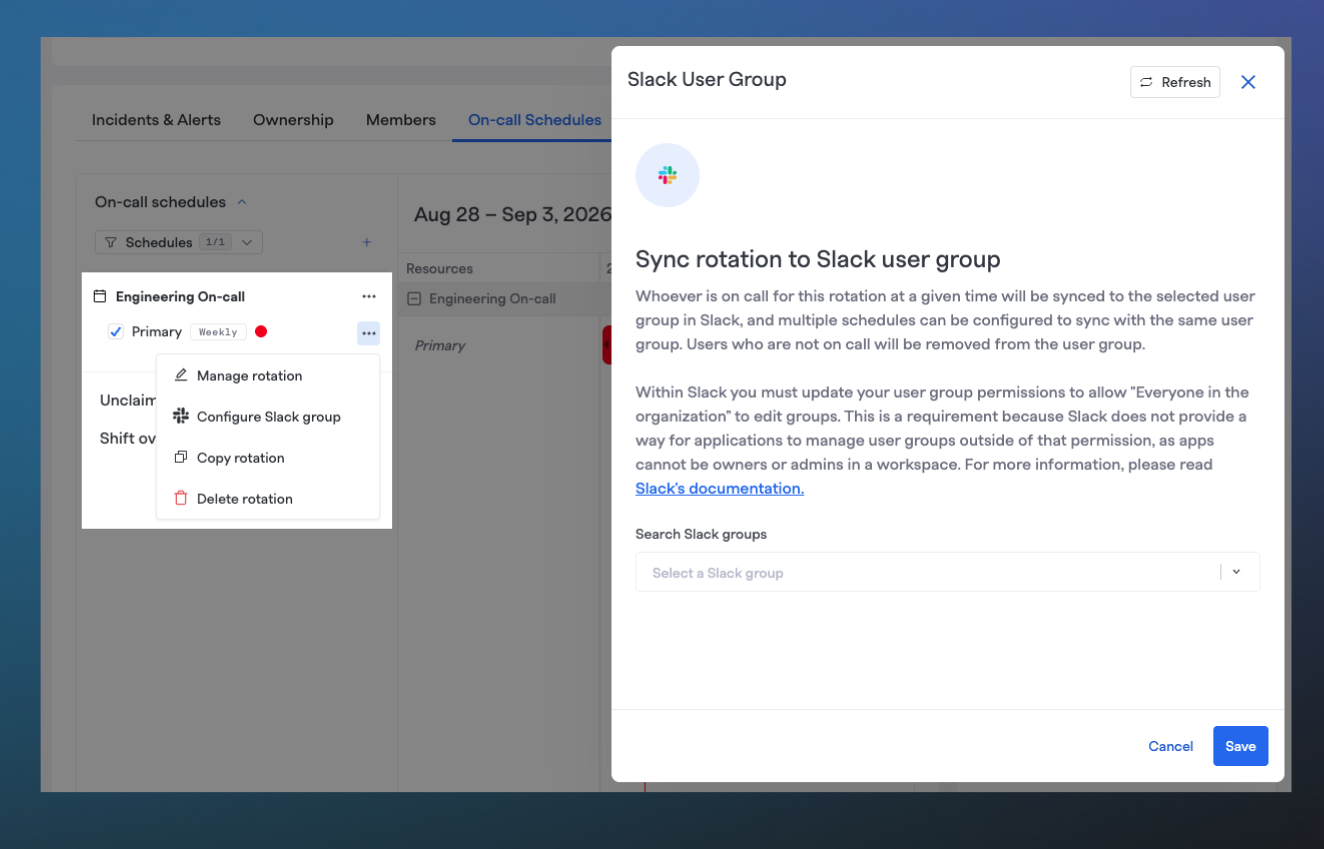Screen dimensions: 1324x849
Task: Click the refresh arrows icon
Action: (x=1146, y=82)
